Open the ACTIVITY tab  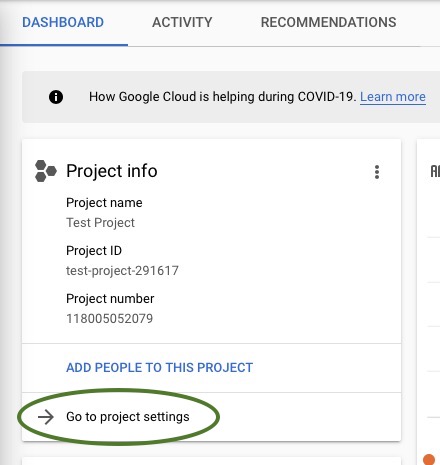[182, 22]
